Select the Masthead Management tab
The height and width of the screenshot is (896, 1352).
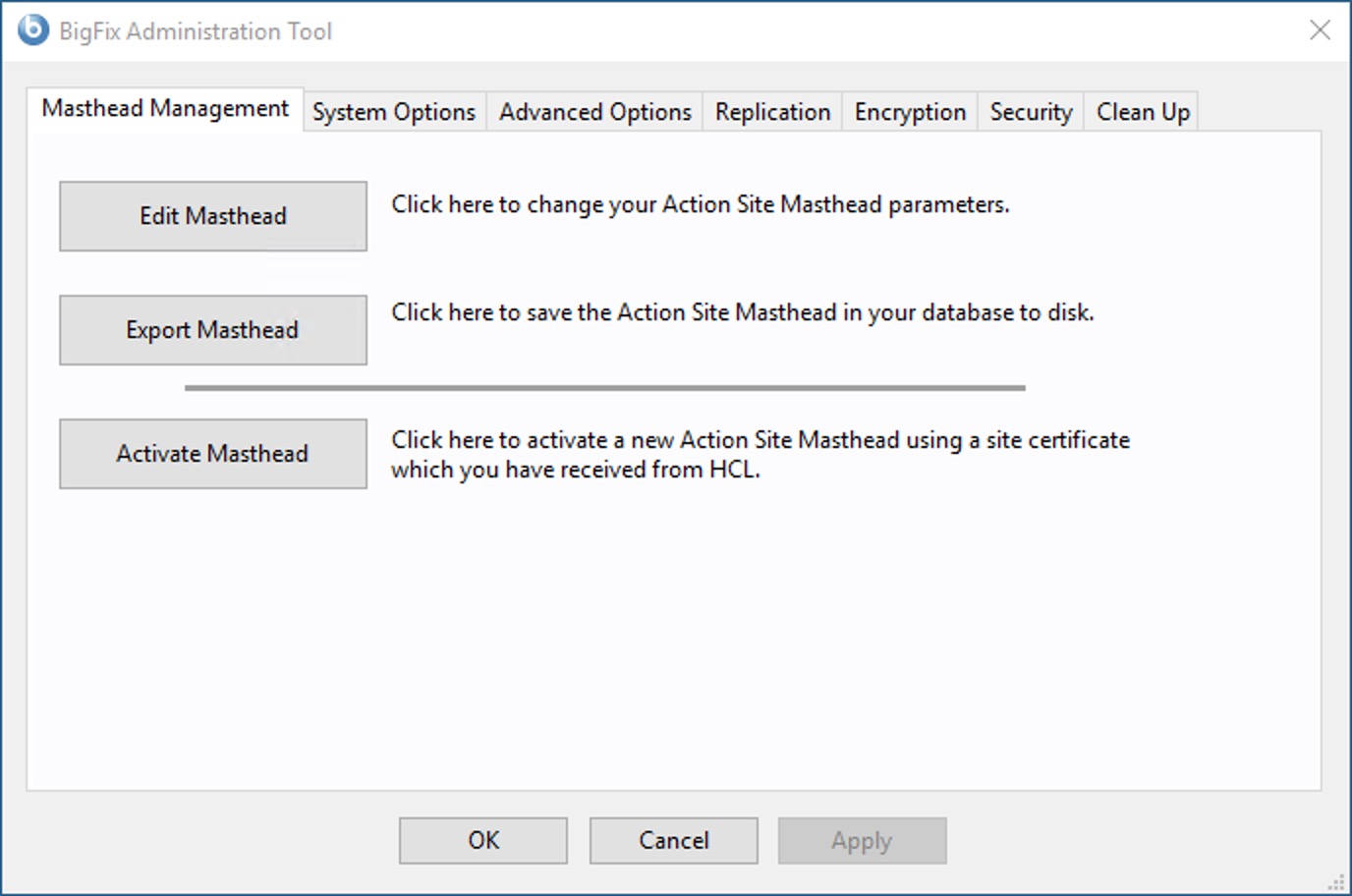click(165, 109)
